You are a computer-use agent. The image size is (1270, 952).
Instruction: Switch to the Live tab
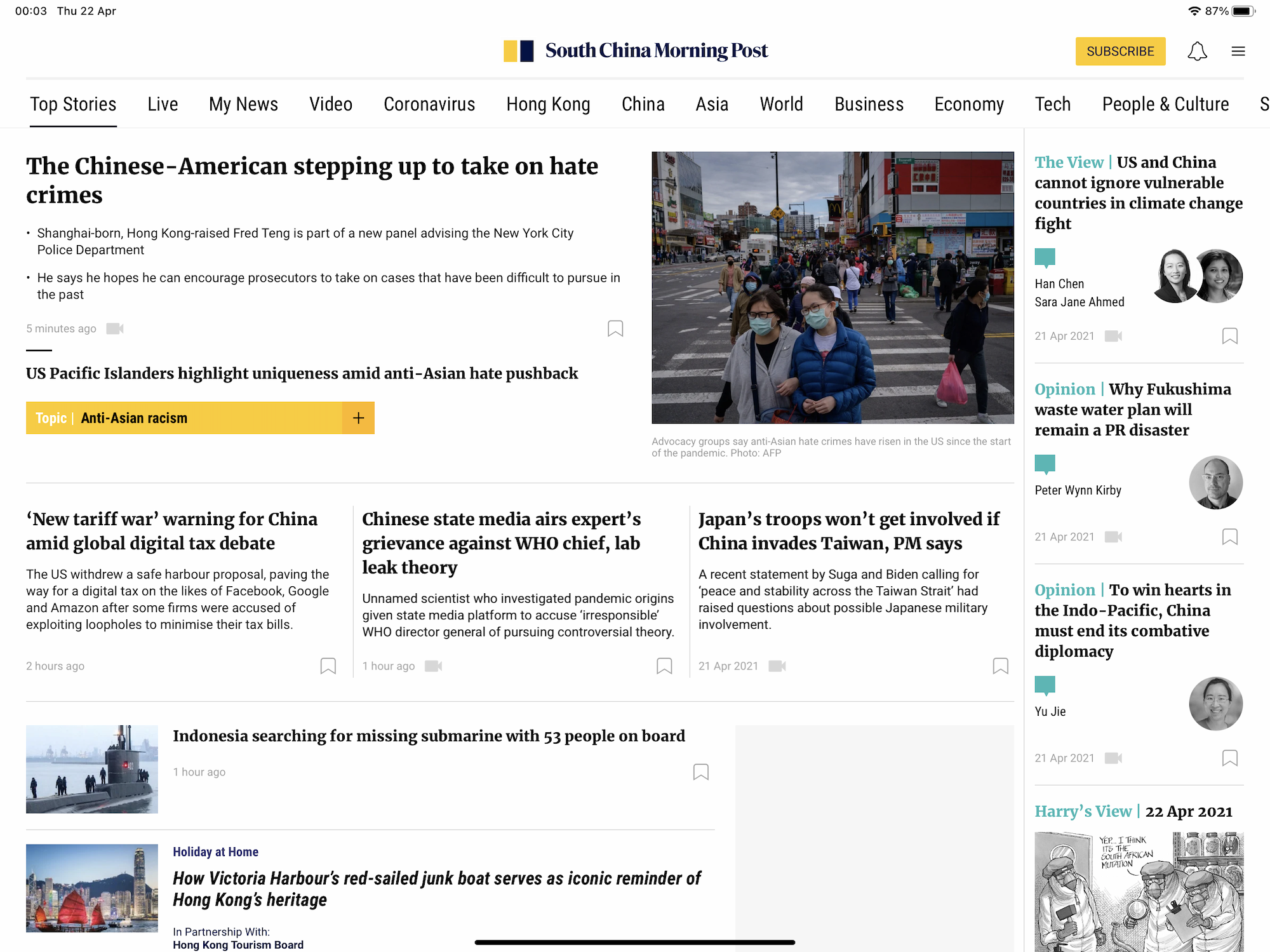coord(163,104)
